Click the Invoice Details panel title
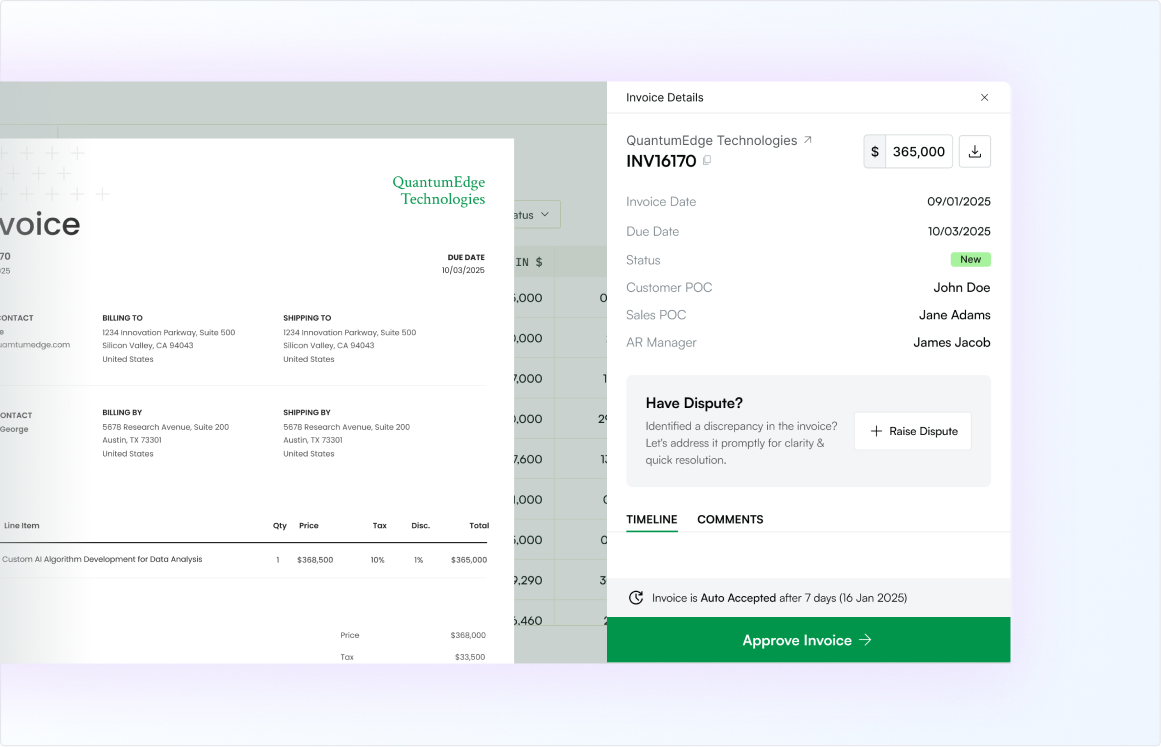 664,97
